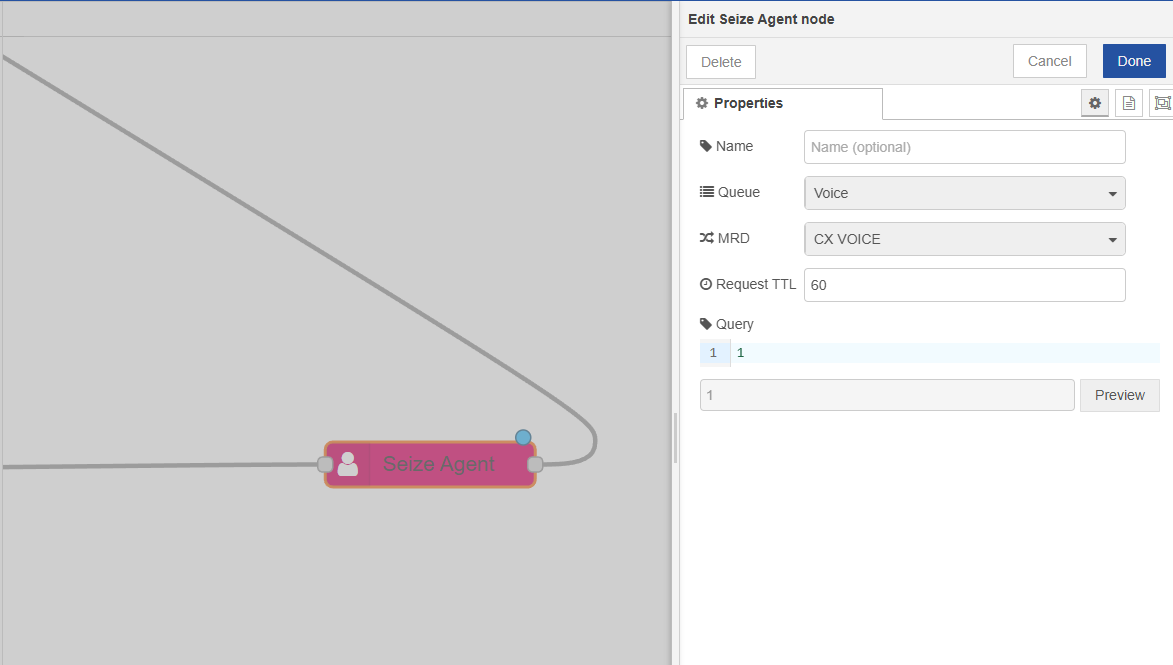Place cursor in the Query editor line

pos(940,353)
